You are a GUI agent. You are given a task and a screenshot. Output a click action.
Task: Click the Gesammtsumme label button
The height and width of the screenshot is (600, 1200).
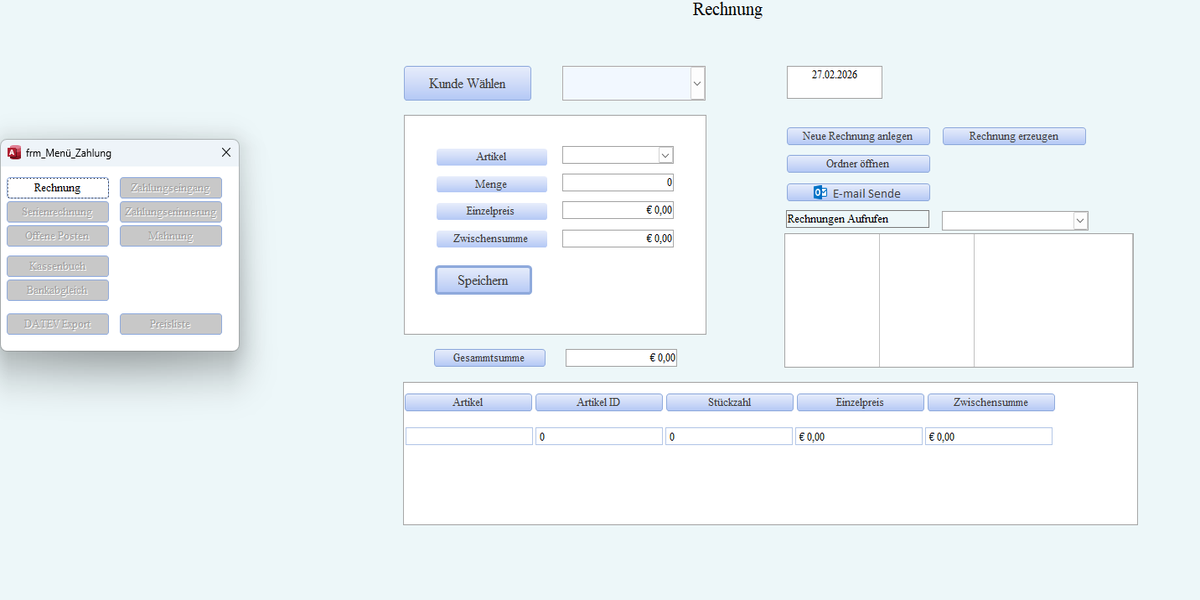pos(490,357)
